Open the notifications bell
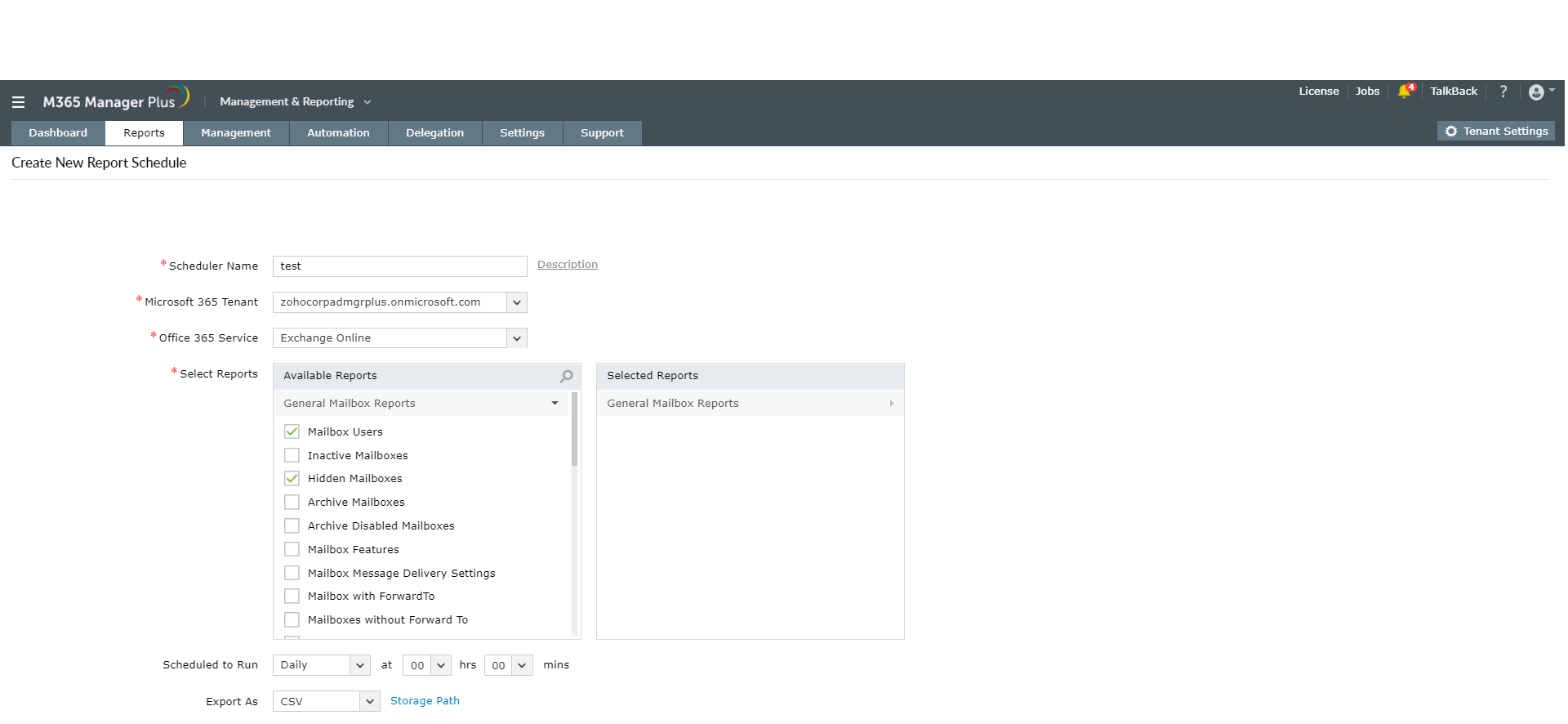The height and width of the screenshot is (724, 1568). click(1405, 92)
